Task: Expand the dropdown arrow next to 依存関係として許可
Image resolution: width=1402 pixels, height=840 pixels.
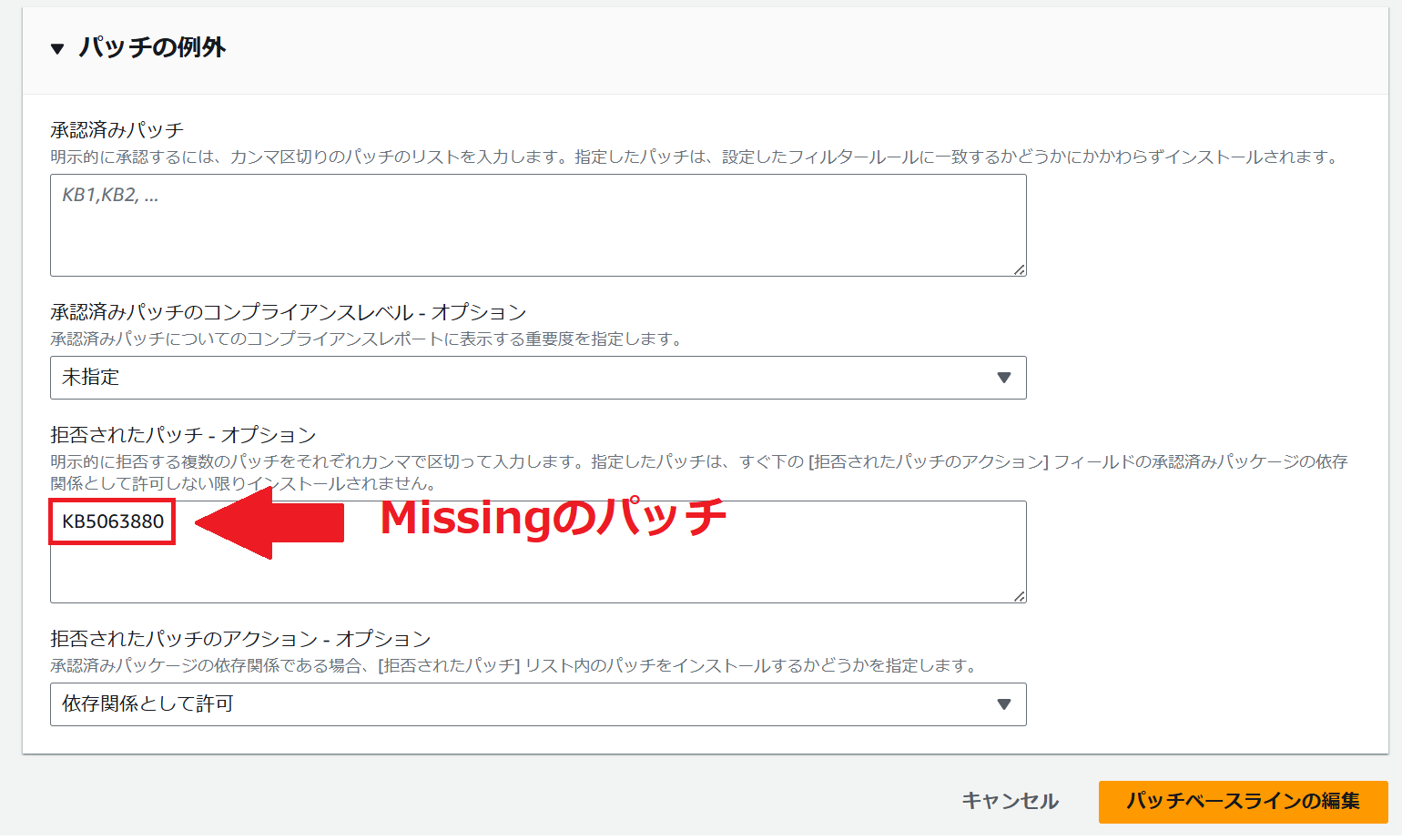Action: 1006,703
